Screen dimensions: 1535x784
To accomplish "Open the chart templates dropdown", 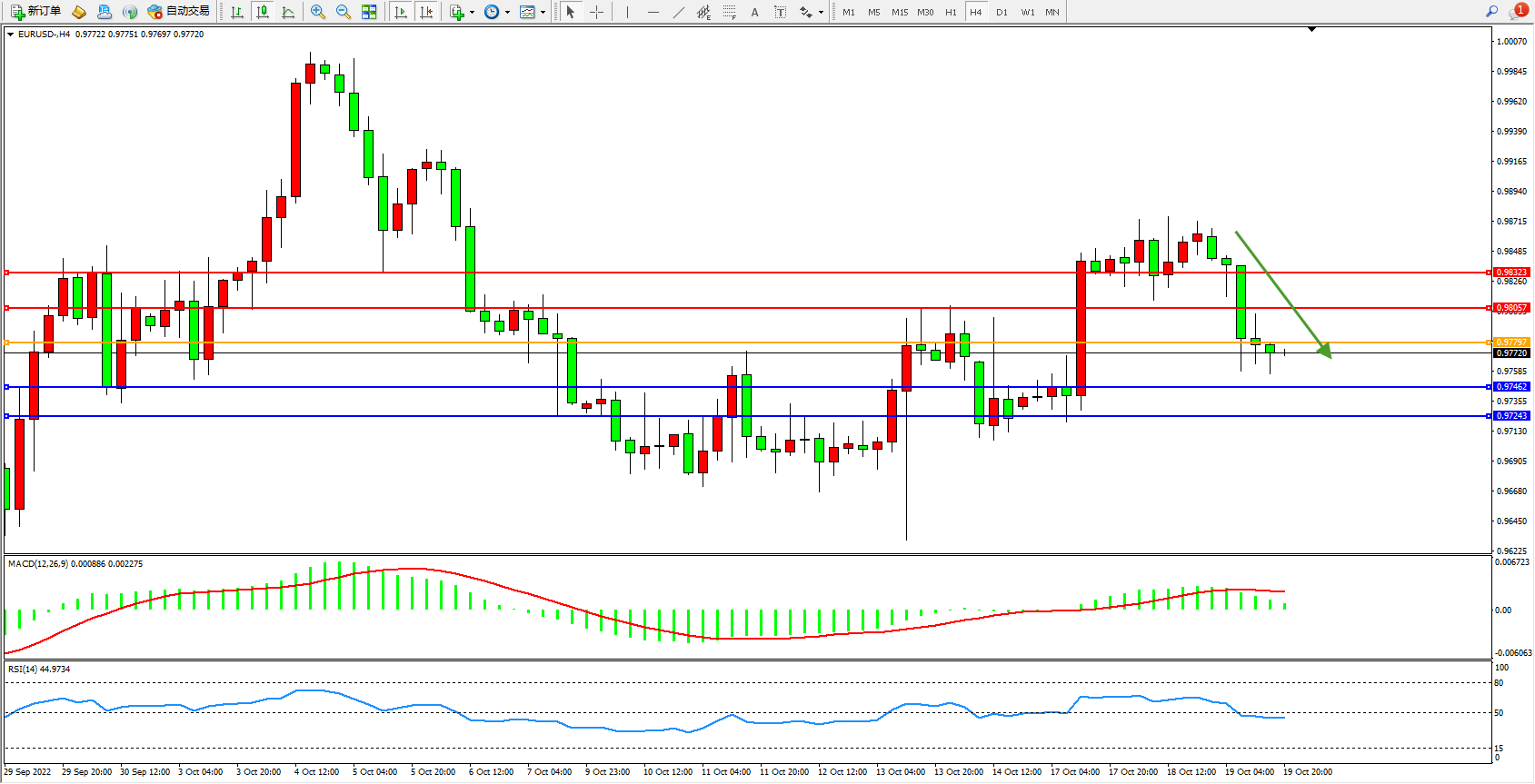I will coord(543,13).
